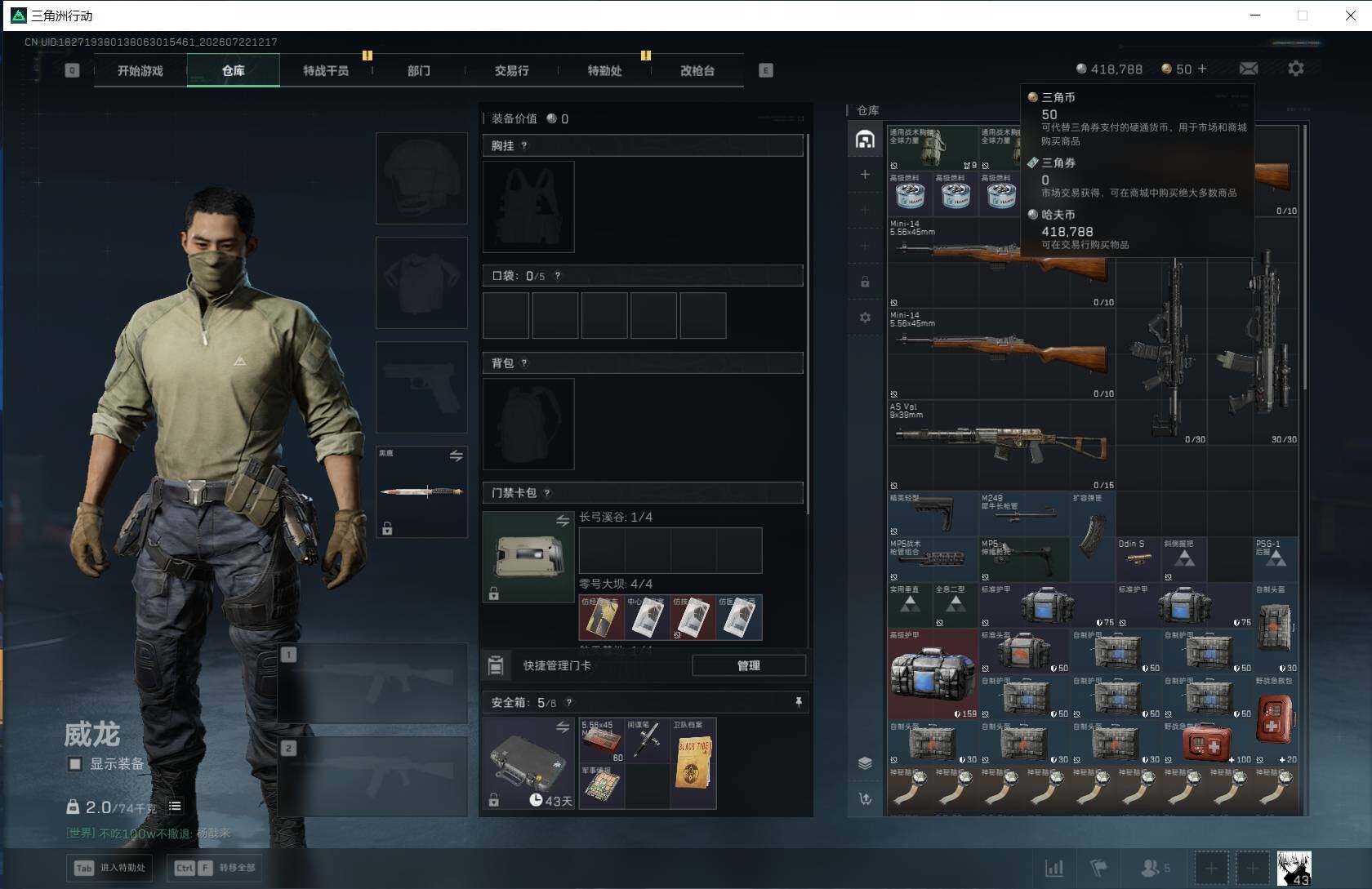
Task: Click the 转移全部 button
Action: point(216,868)
